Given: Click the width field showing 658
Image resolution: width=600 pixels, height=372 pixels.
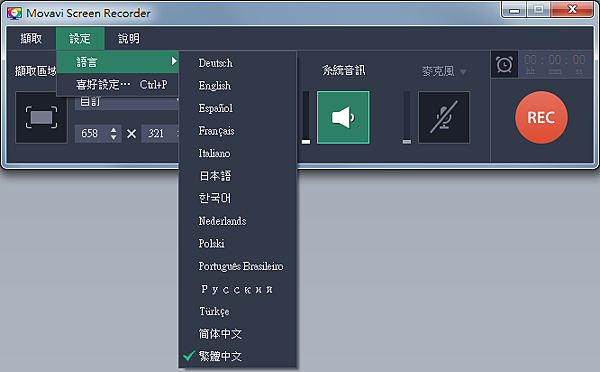Looking at the screenshot, I should pyautogui.click(x=91, y=133).
